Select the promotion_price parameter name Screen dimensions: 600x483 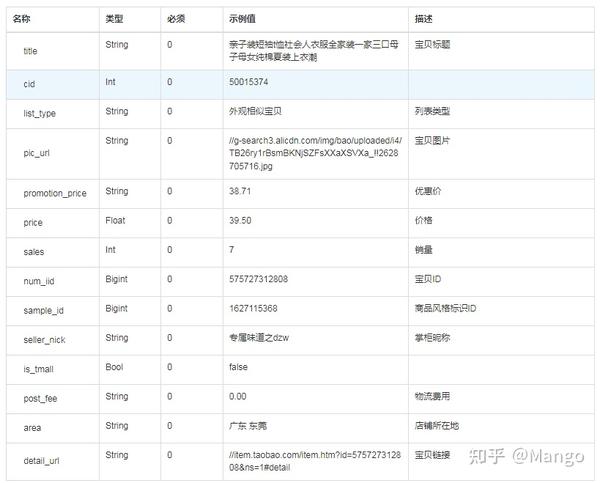click(x=55, y=193)
